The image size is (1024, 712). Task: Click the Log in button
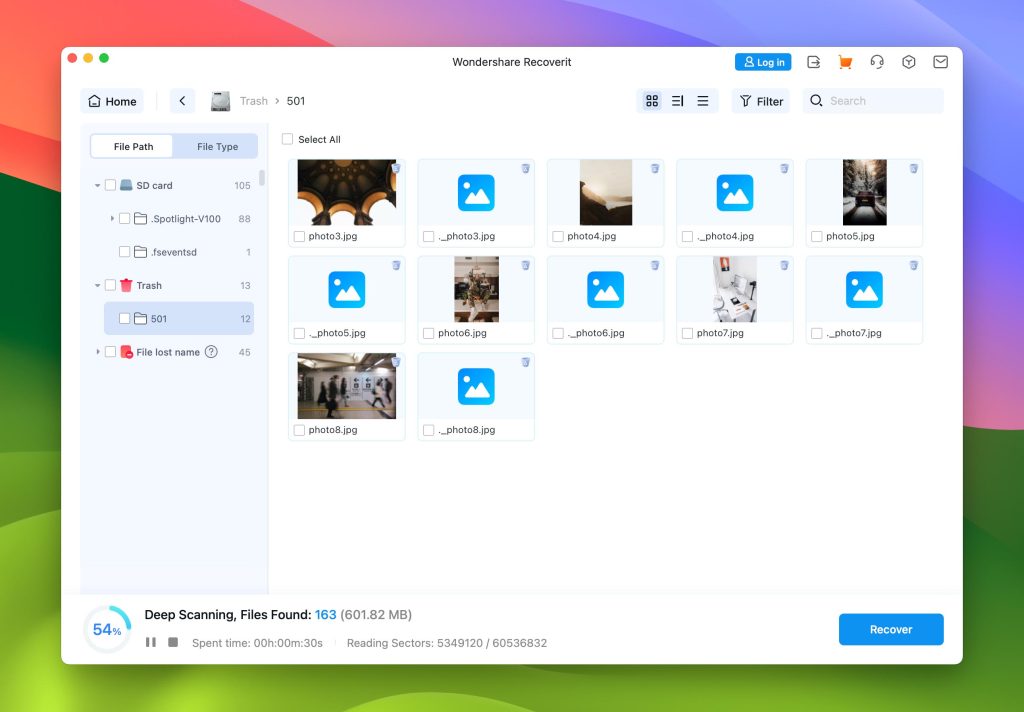tap(763, 62)
